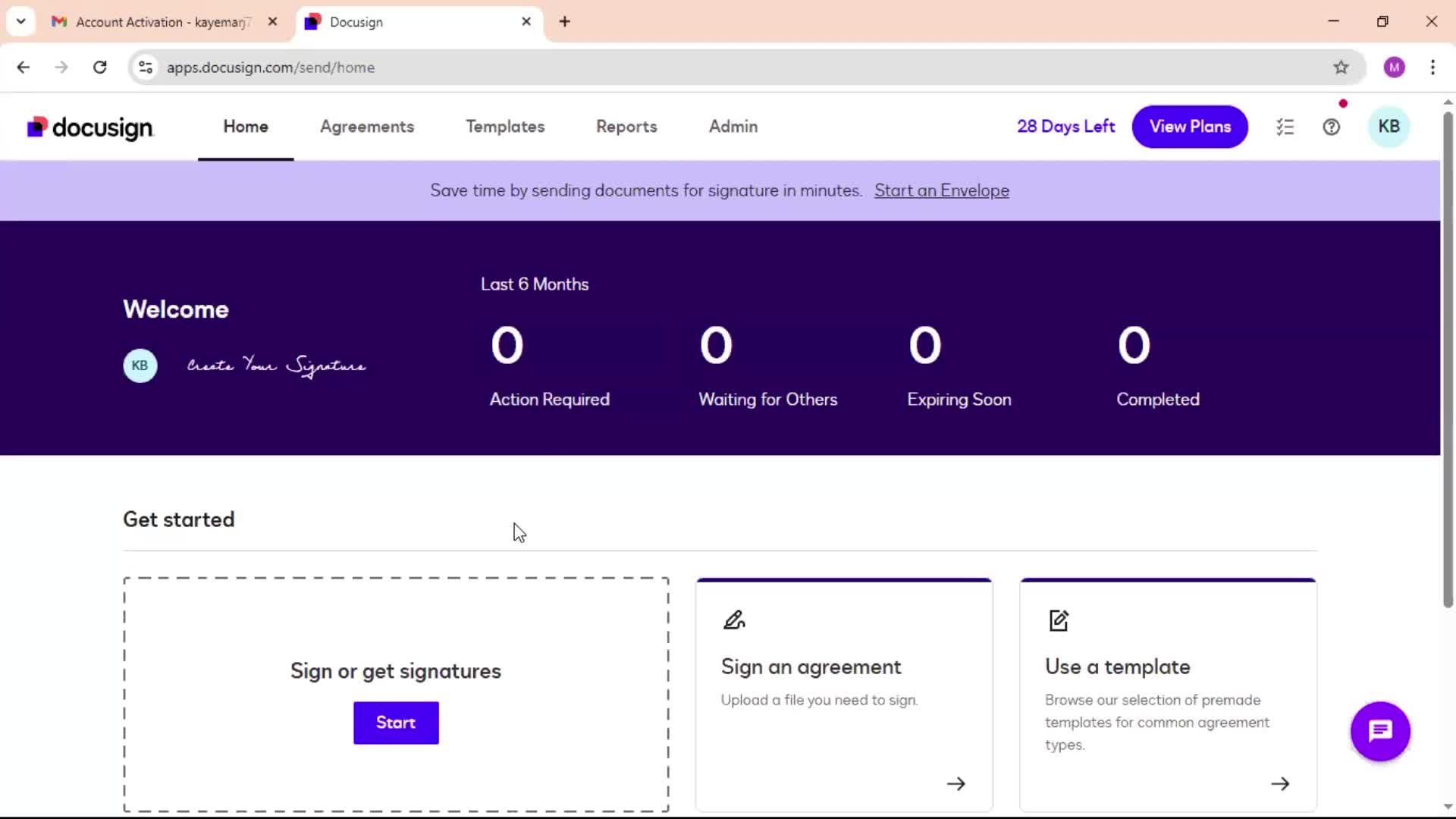1456x819 pixels.
Task: Open the Agreements navigation tab
Action: click(367, 127)
